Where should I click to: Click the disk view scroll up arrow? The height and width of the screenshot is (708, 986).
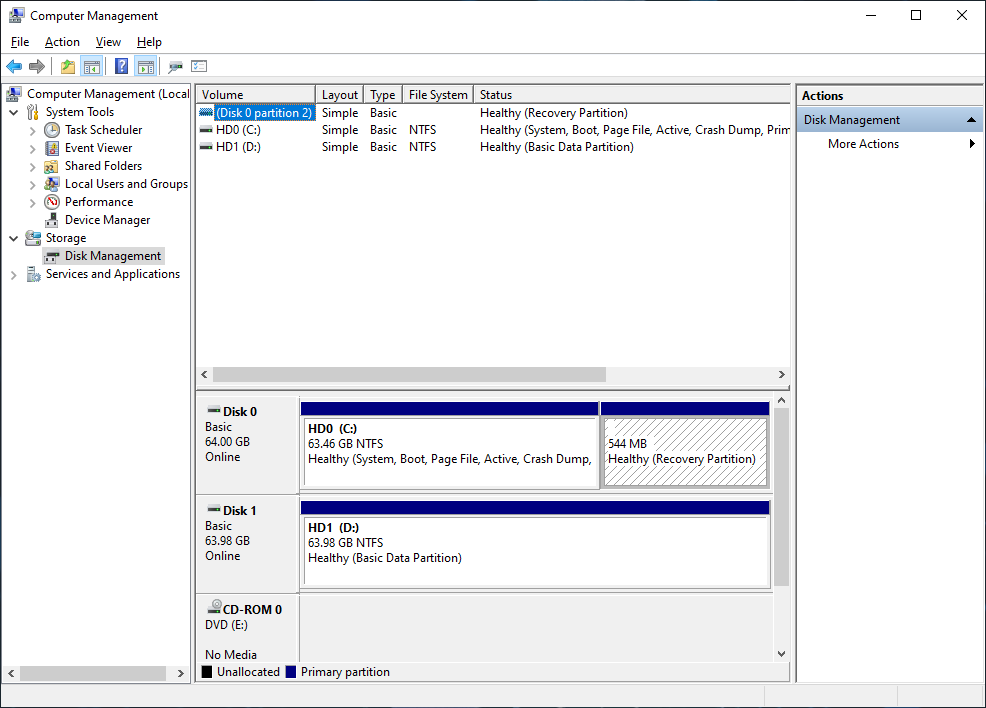tap(782, 401)
